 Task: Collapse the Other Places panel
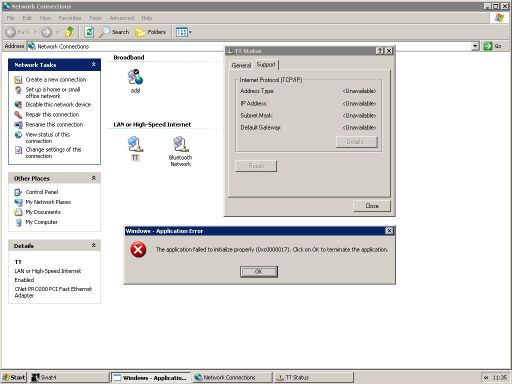click(94, 178)
